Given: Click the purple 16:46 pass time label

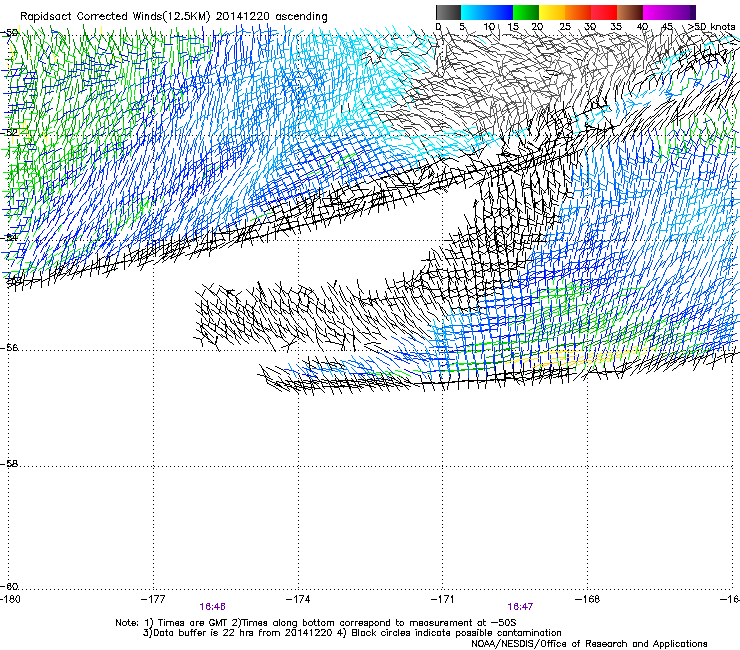Looking at the screenshot, I should [x=212, y=607].
